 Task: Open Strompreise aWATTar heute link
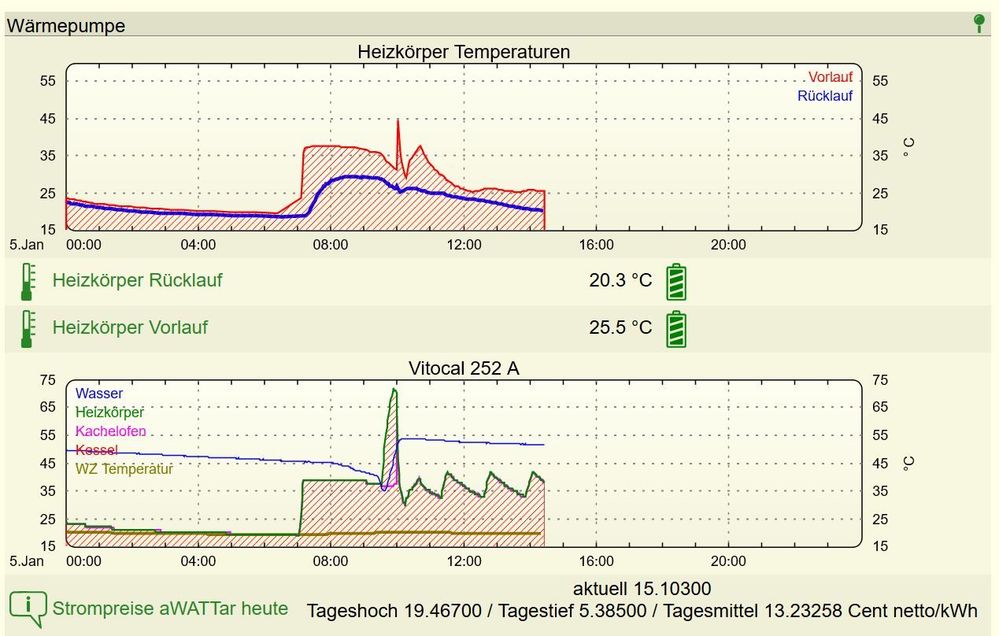pyautogui.click(x=170, y=609)
